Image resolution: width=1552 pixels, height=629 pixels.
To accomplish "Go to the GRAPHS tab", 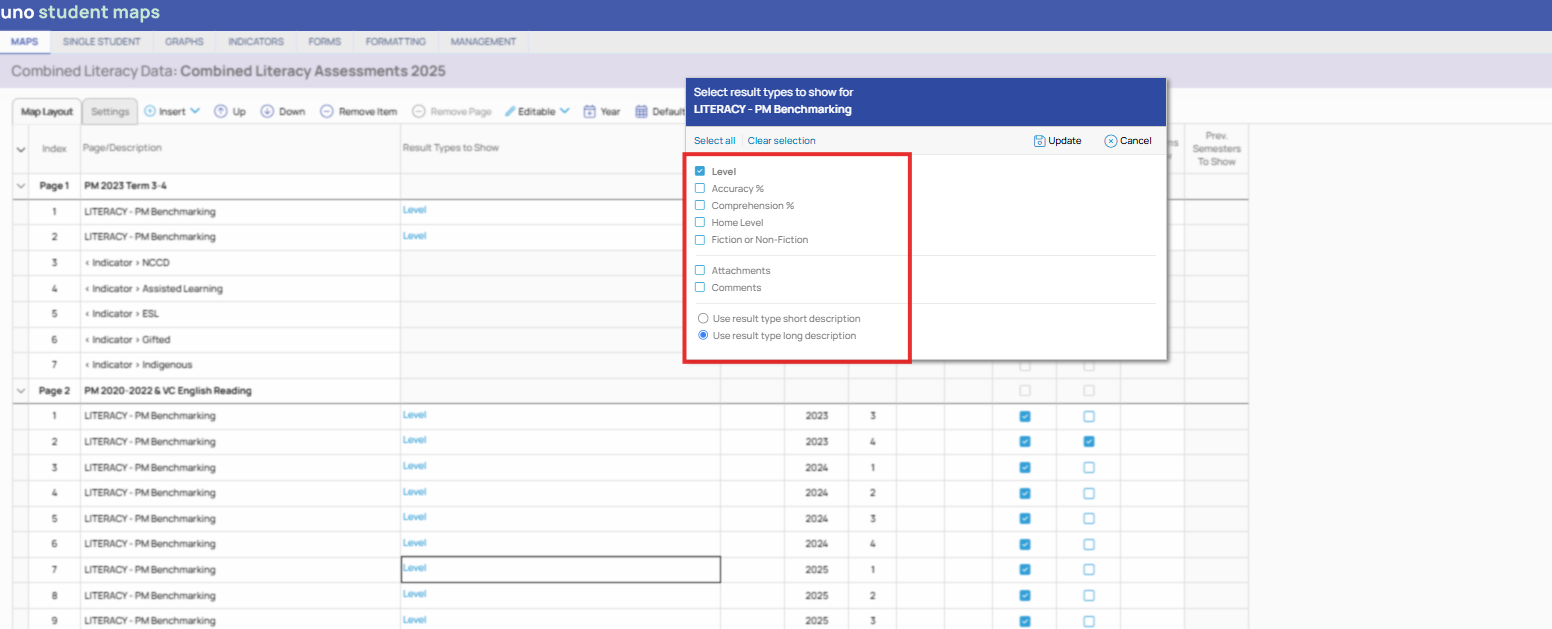I will pyautogui.click(x=184, y=42).
